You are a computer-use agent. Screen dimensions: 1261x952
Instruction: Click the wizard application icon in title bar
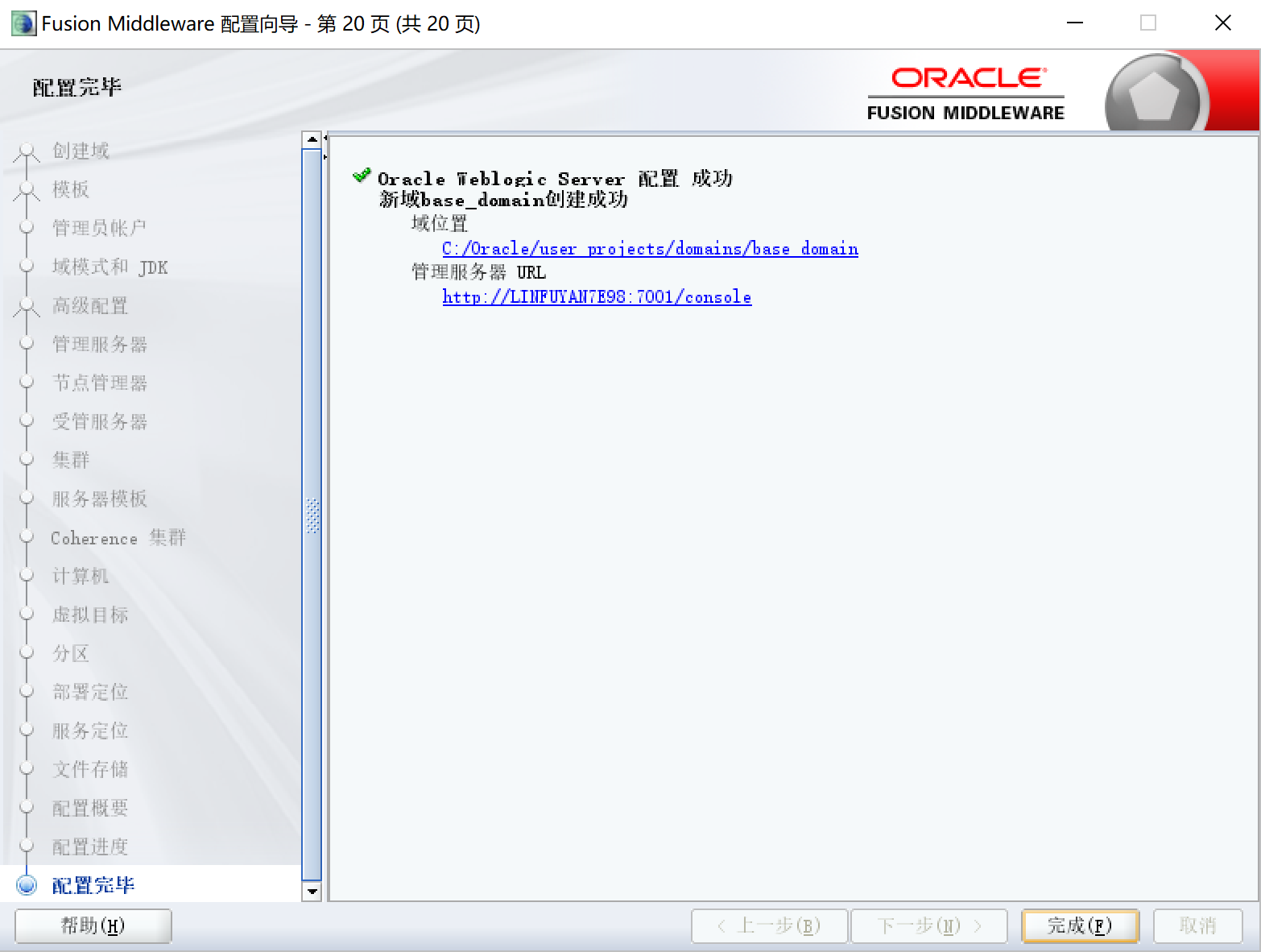(22, 23)
